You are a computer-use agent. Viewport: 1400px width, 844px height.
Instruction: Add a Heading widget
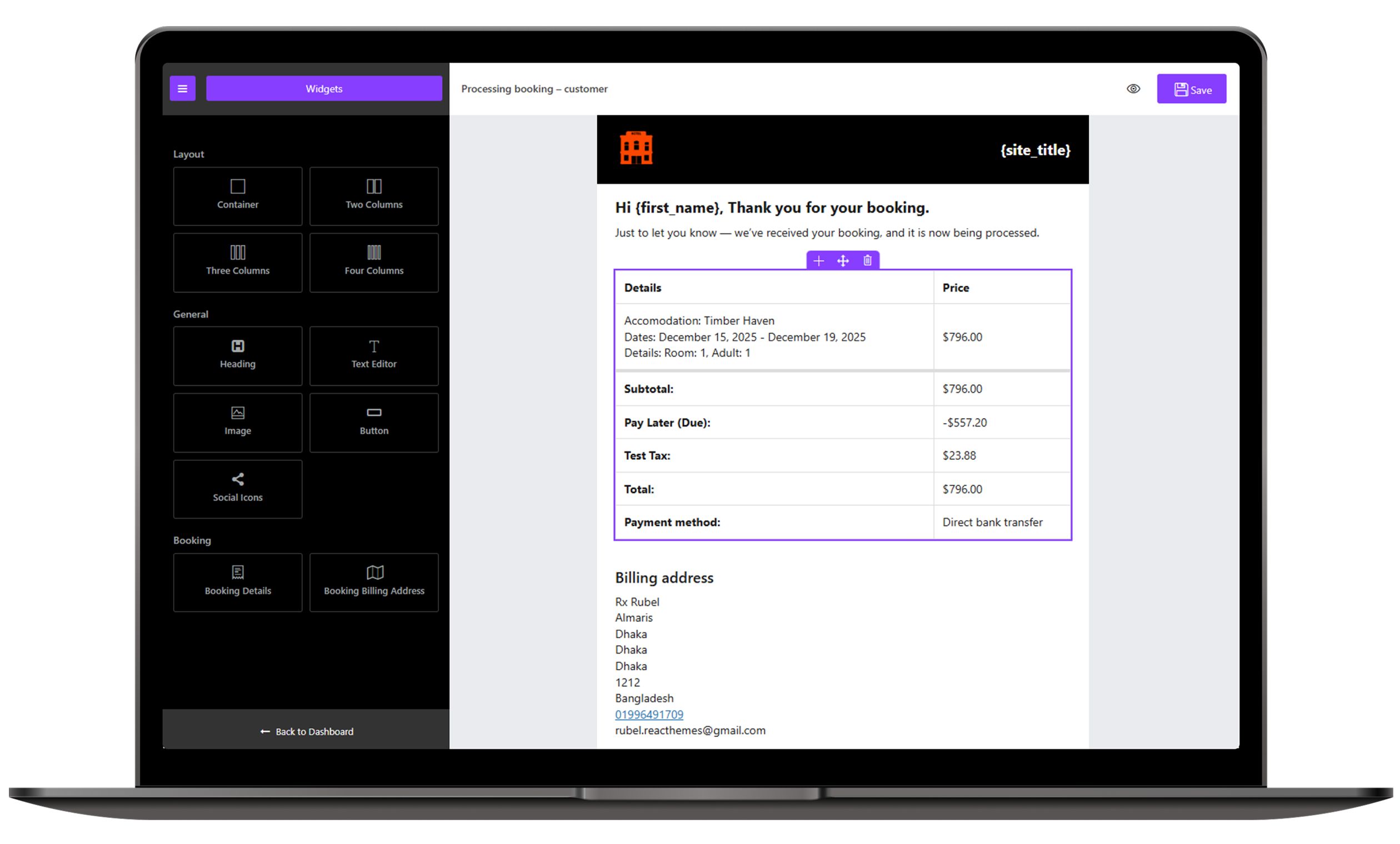pos(238,355)
